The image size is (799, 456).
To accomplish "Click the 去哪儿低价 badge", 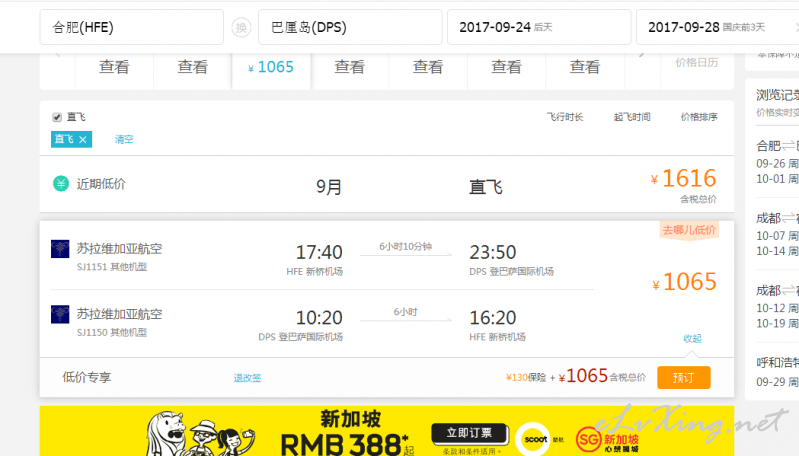I will (x=689, y=230).
